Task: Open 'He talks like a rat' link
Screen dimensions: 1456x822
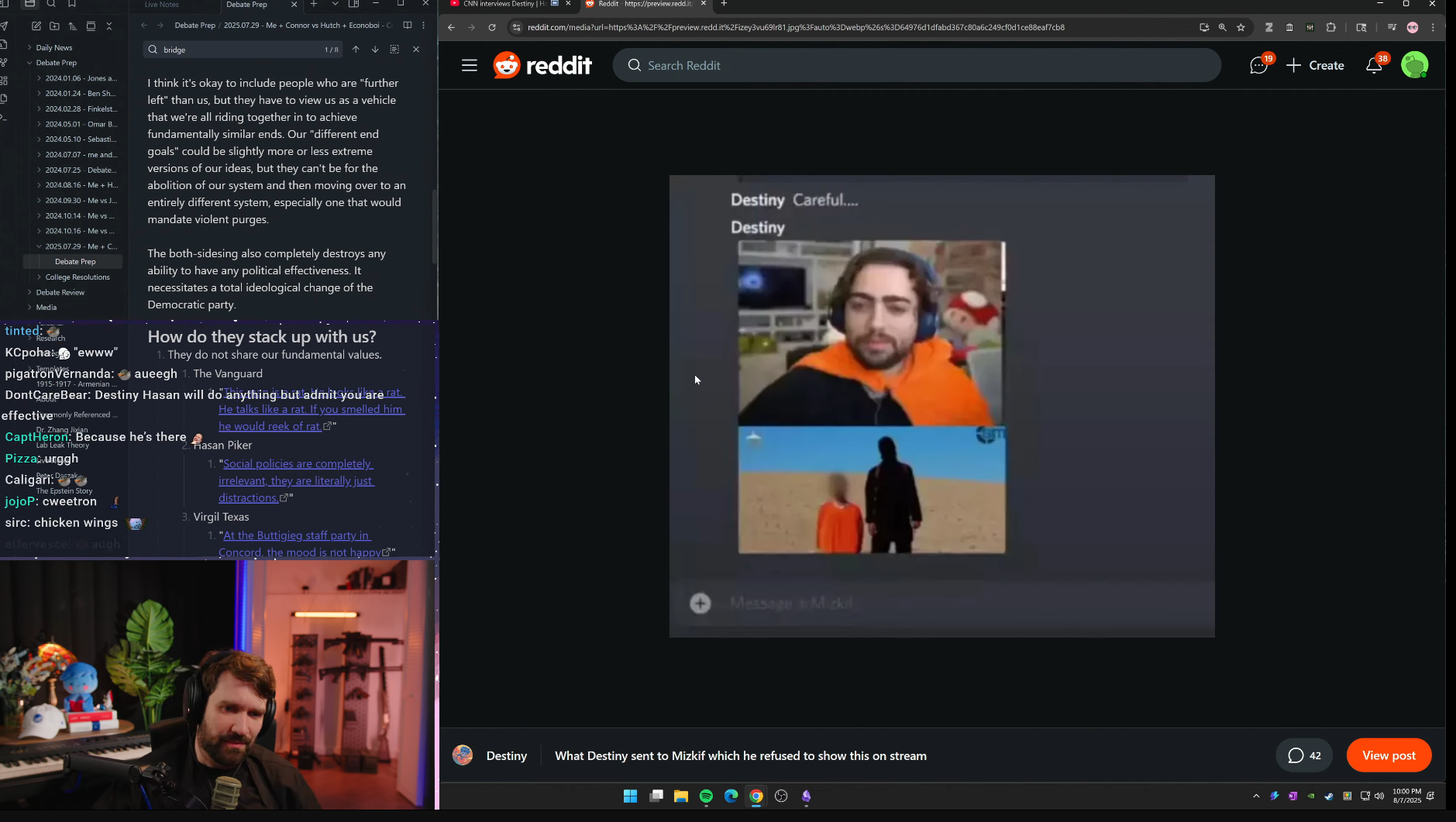Action: 311,409
